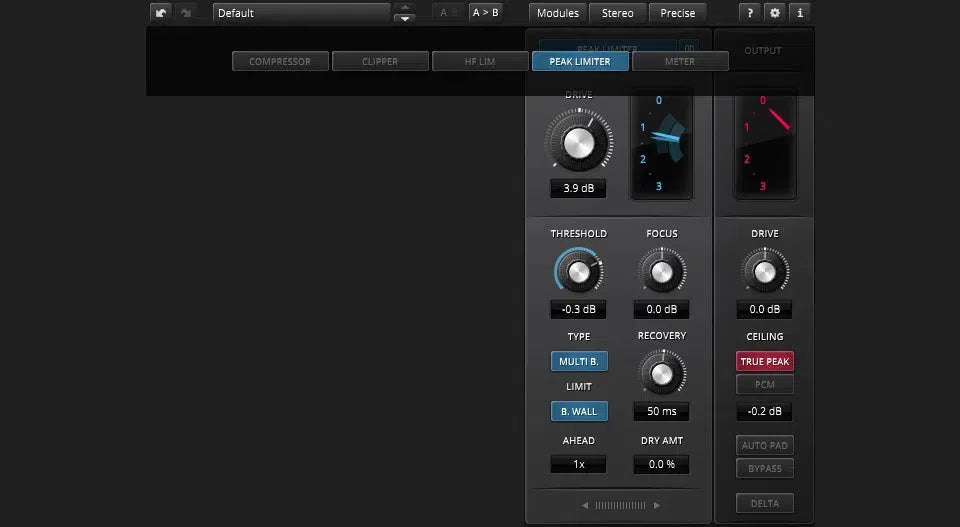Viewport: 960px width, 527px height.
Task: Toggle the A/B comparison button
Action: (x=448, y=13)
